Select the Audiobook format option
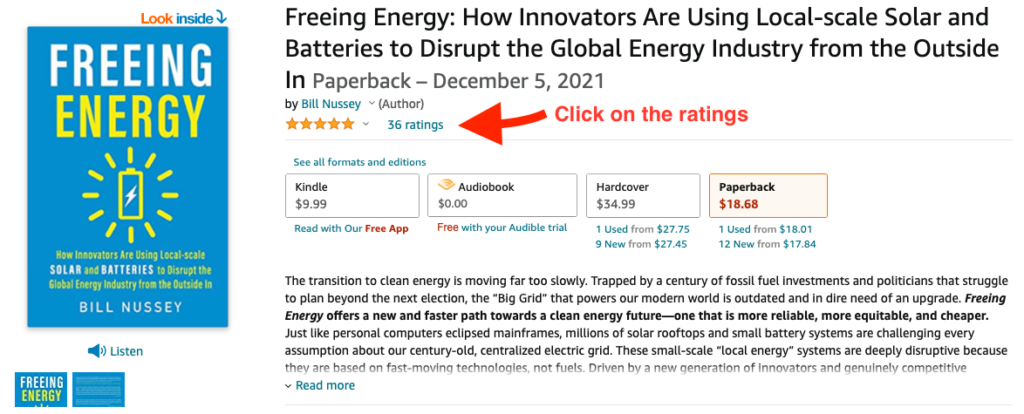 click(502, 195)
